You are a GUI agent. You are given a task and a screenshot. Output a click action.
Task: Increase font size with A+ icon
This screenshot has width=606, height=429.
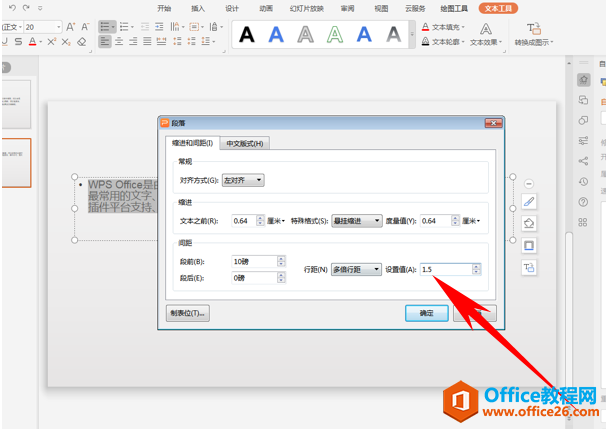pos(70,27)
